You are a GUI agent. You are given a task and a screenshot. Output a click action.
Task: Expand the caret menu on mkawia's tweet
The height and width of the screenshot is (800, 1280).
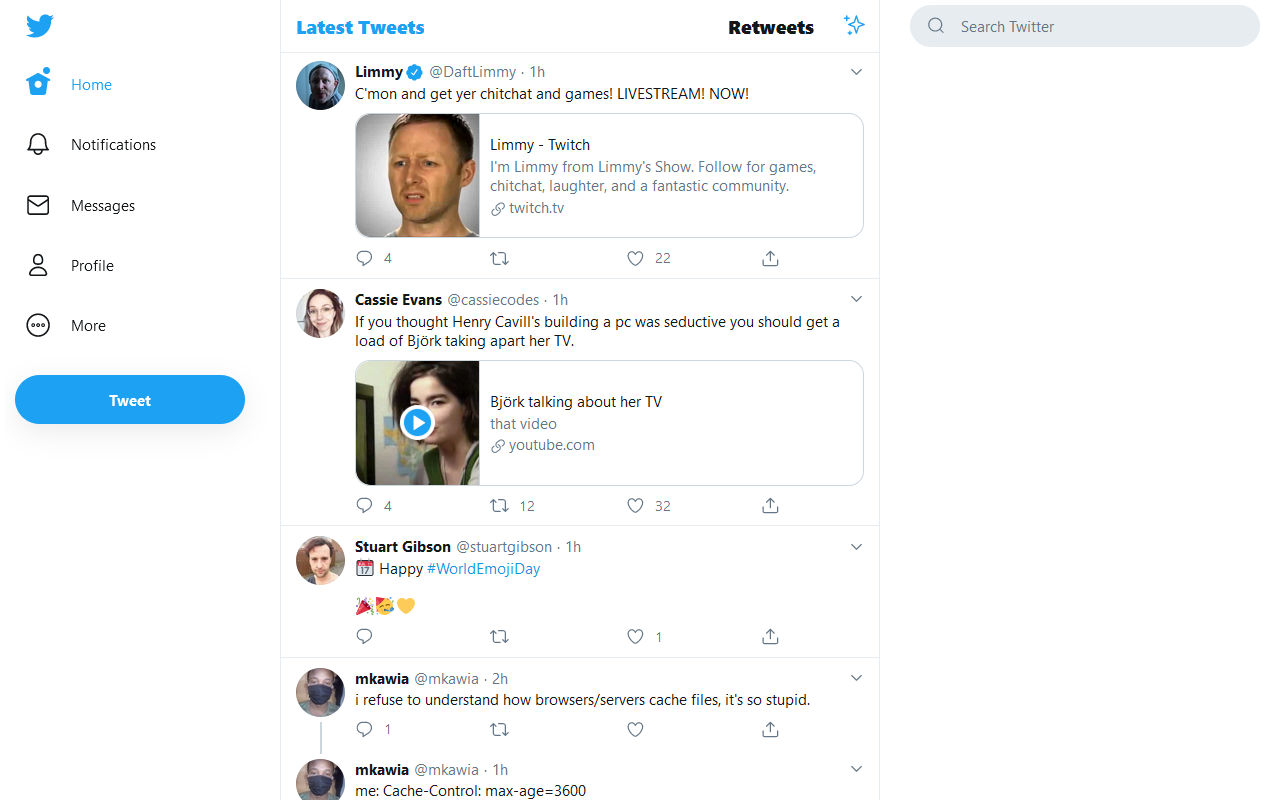point(856,677)
